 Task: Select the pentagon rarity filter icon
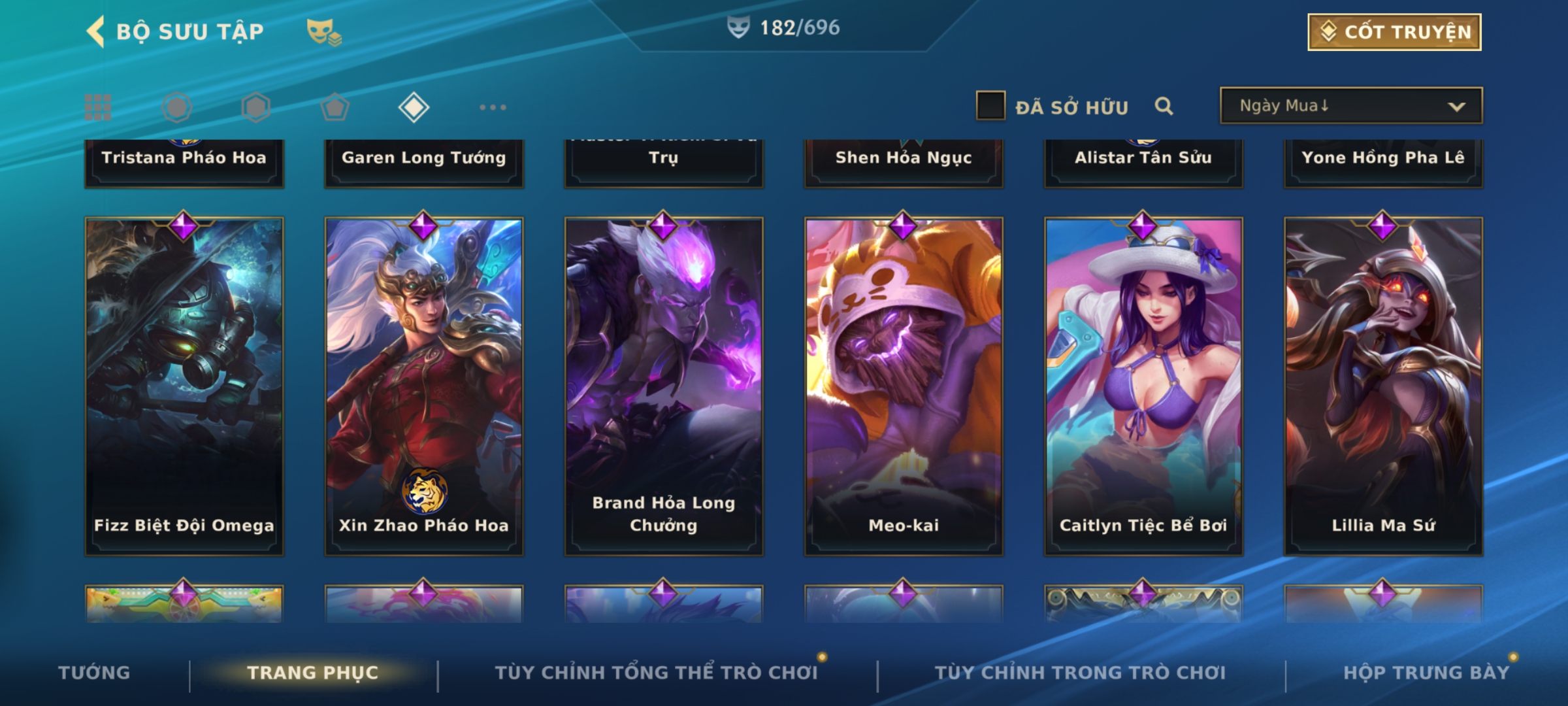point(335,107)
